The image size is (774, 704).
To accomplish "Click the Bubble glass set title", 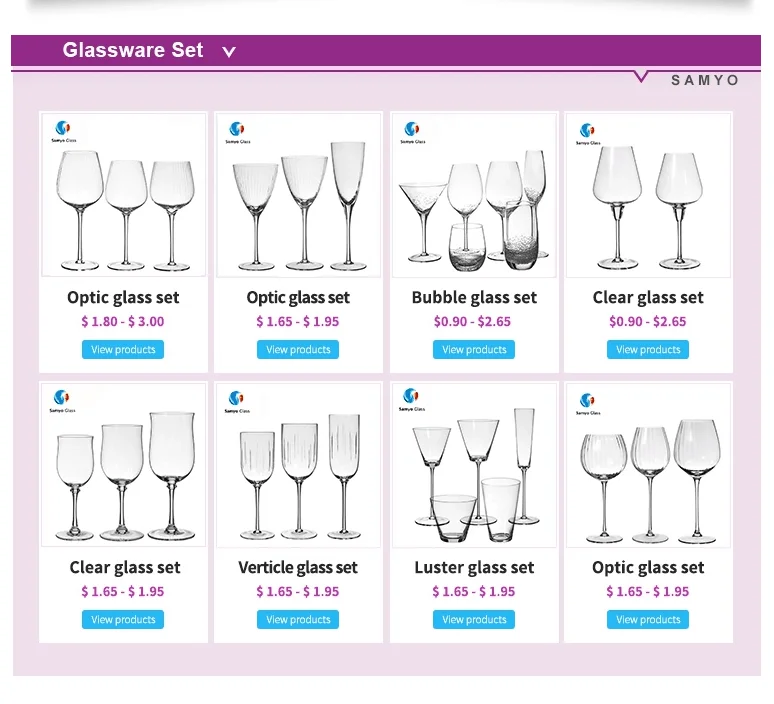I will pyautogui.click(x=474, y=298).
